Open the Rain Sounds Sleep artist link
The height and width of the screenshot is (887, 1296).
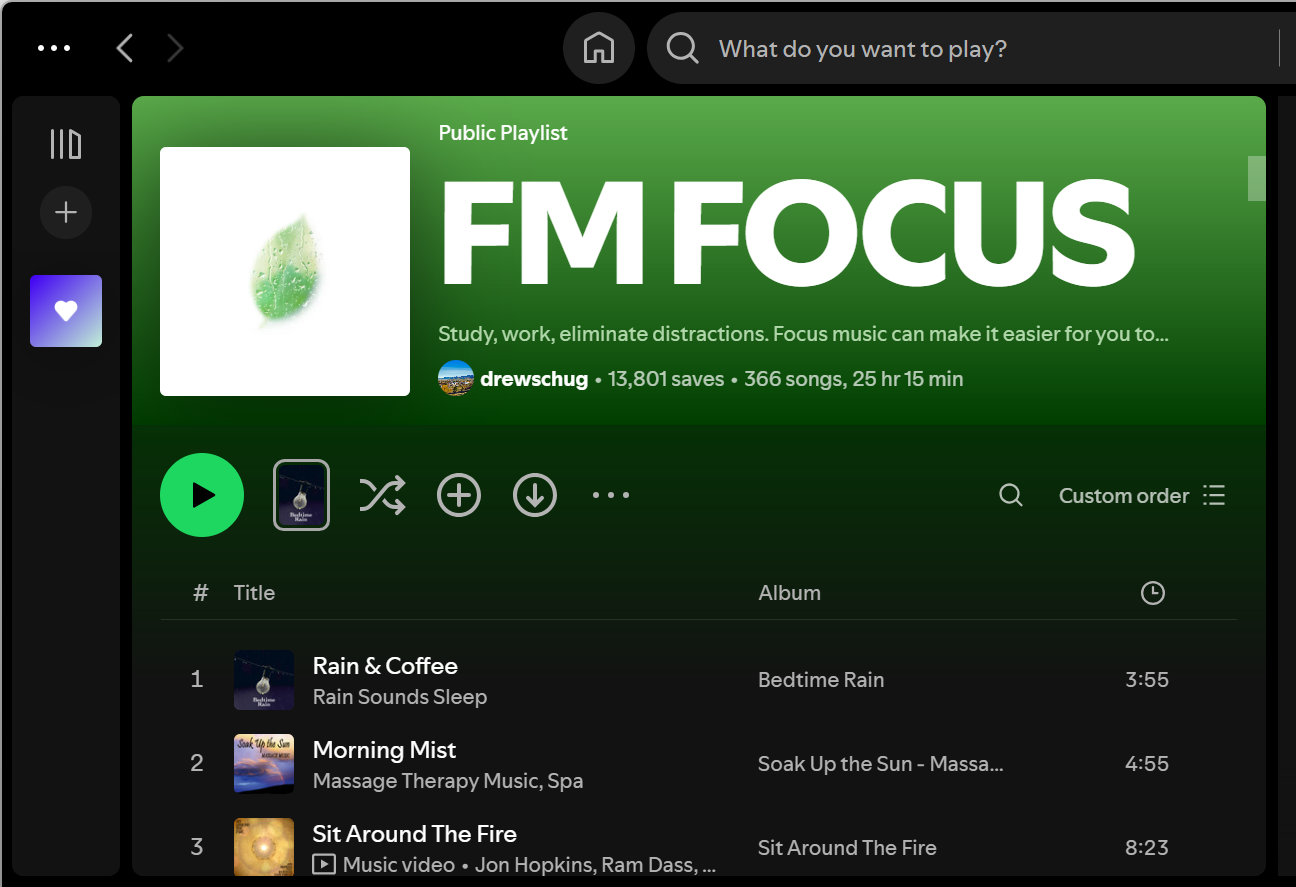tap(400, 697)
